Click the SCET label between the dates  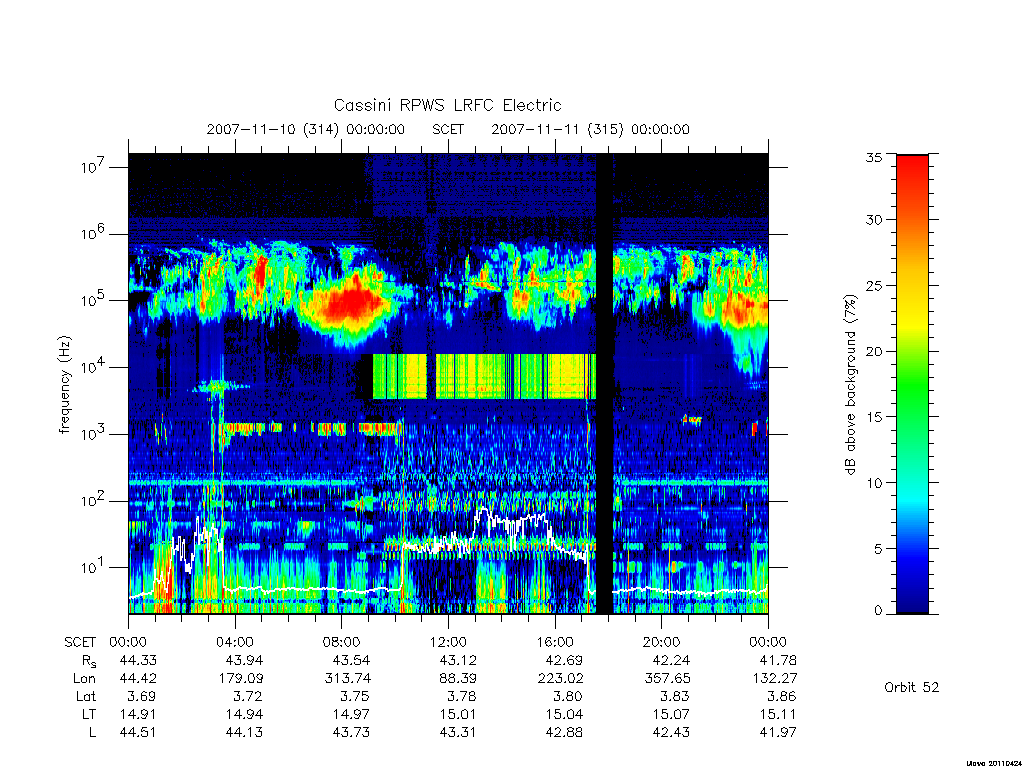448,129
